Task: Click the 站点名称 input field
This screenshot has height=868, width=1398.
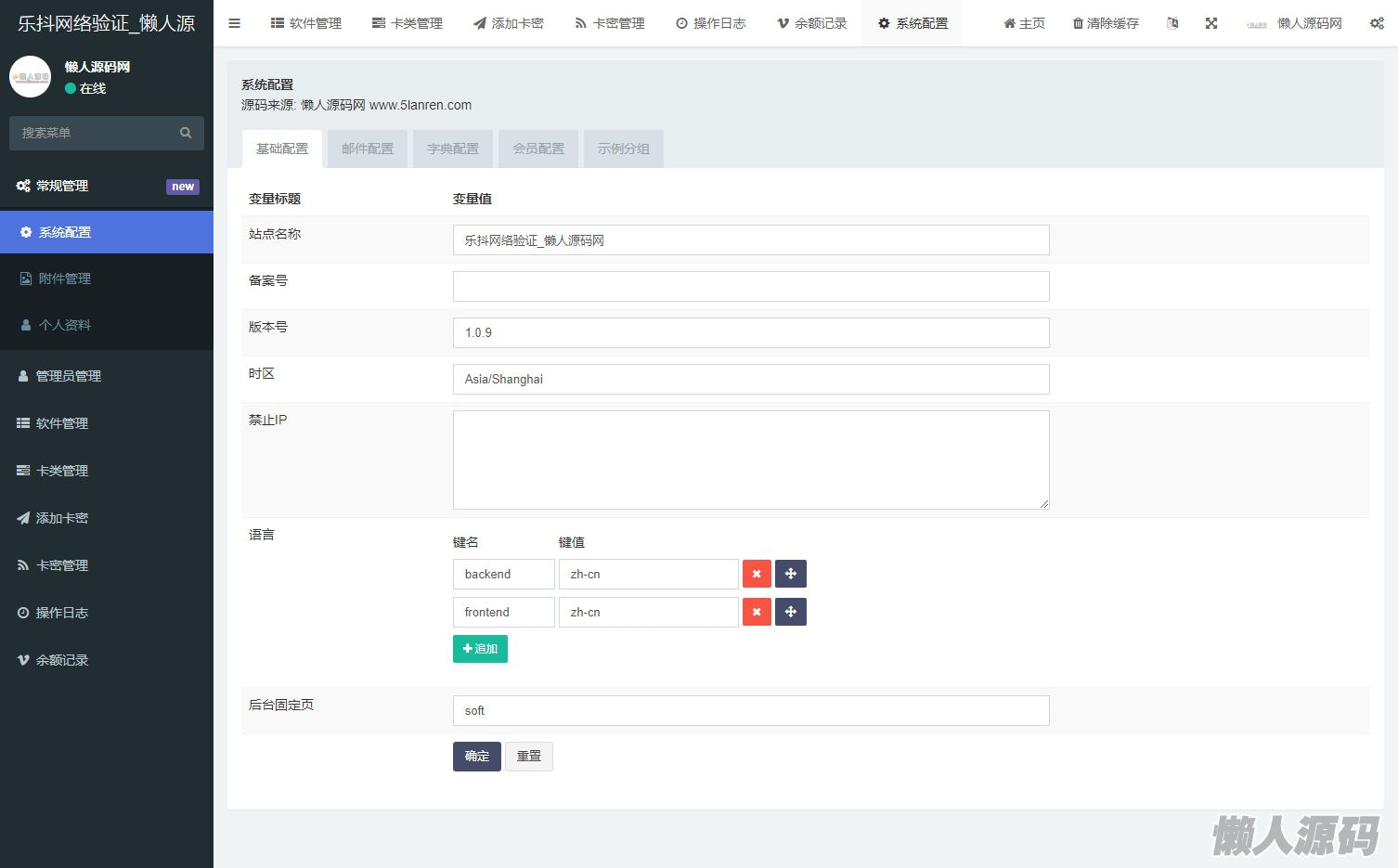Action: point(751,240)
